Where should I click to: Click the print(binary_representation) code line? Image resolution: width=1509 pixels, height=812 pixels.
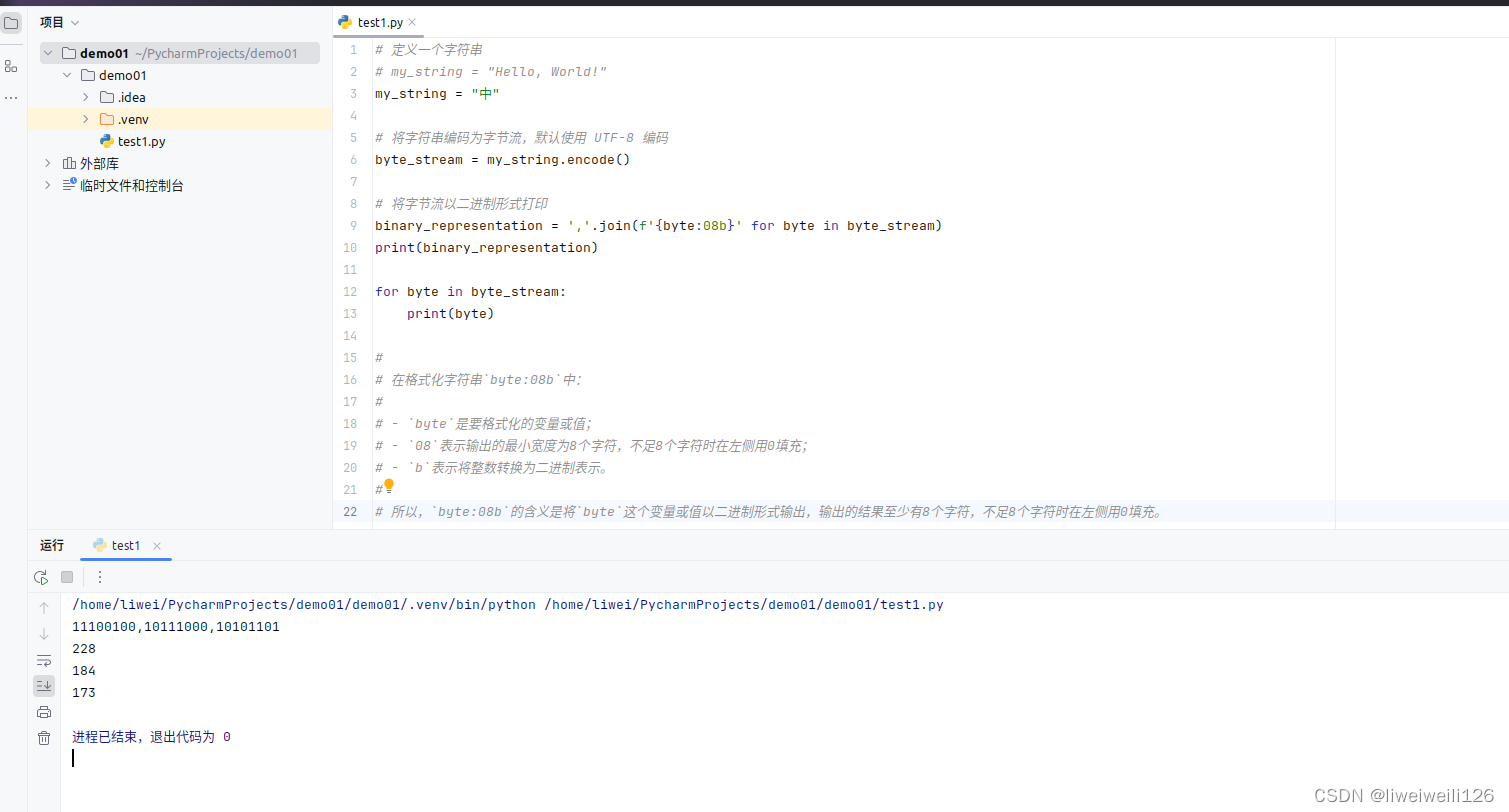pos(486,248)
